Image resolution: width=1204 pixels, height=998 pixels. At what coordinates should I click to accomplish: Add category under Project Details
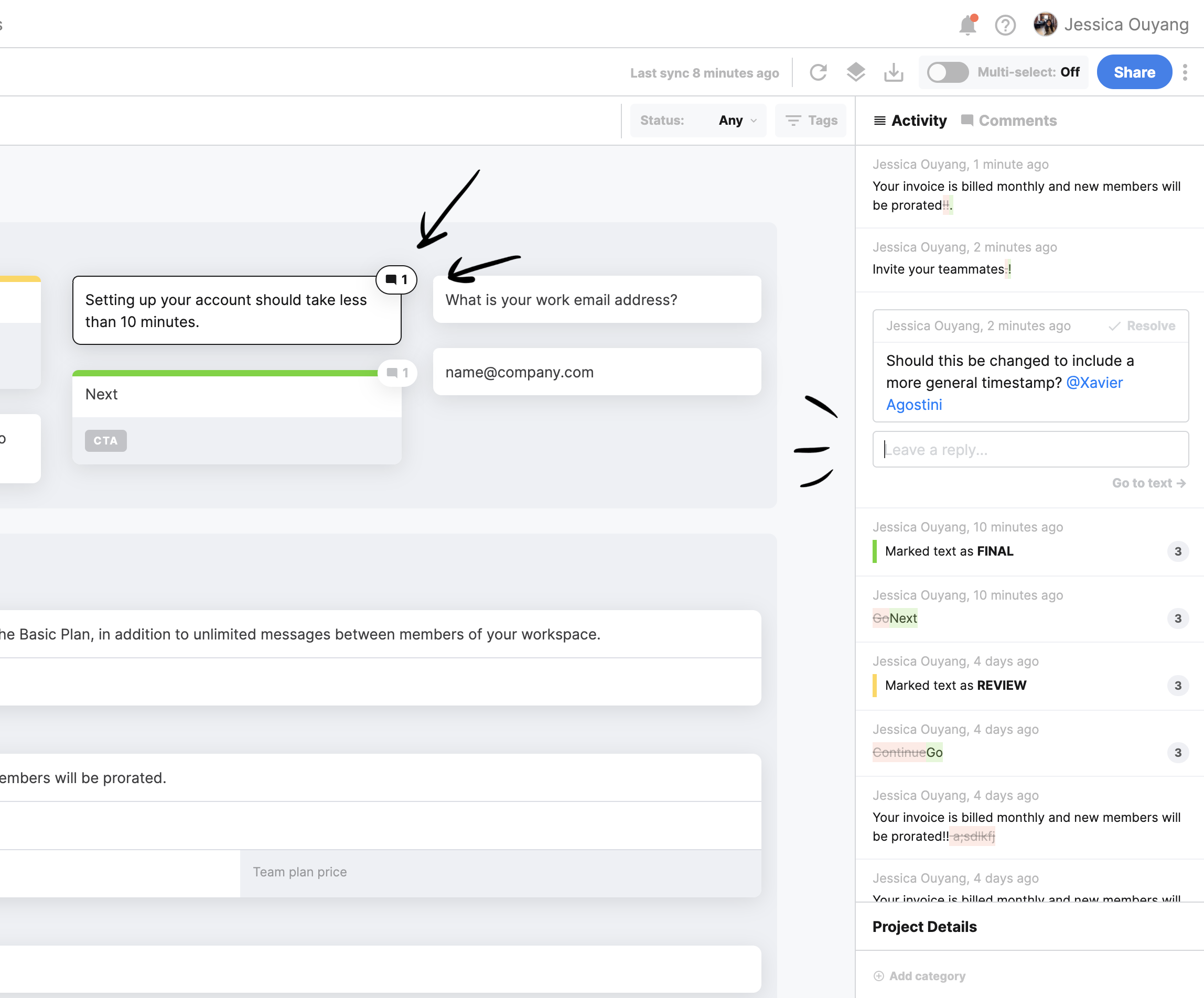pos(920,975)
